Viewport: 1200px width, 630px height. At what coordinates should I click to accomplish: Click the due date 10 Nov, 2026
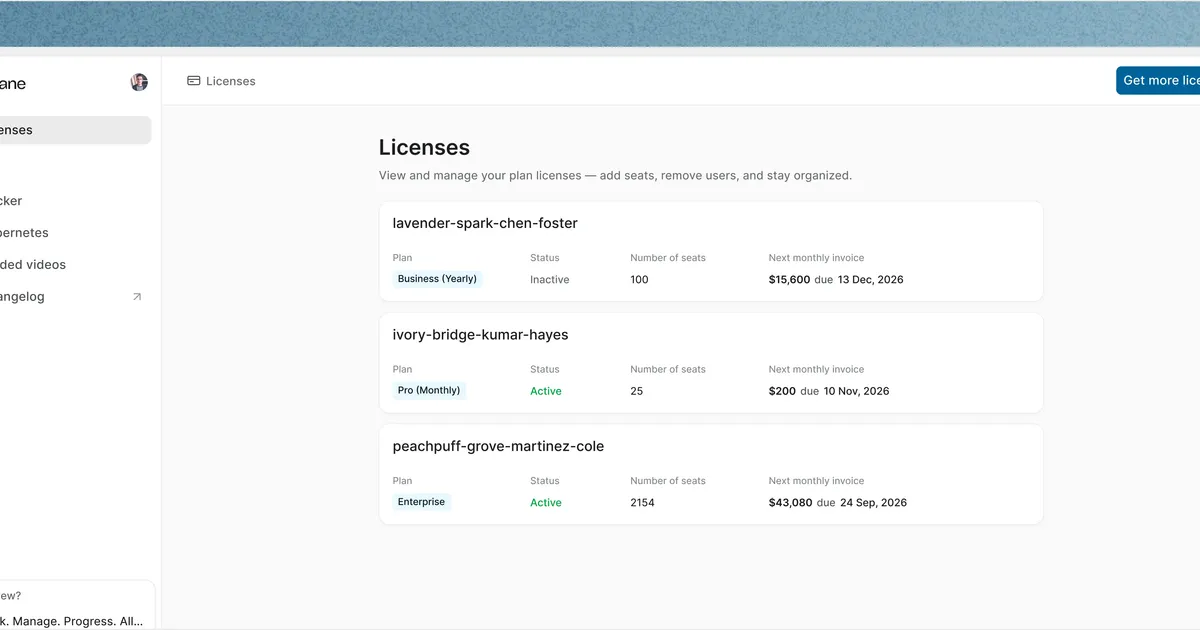[x=856, y=391]
